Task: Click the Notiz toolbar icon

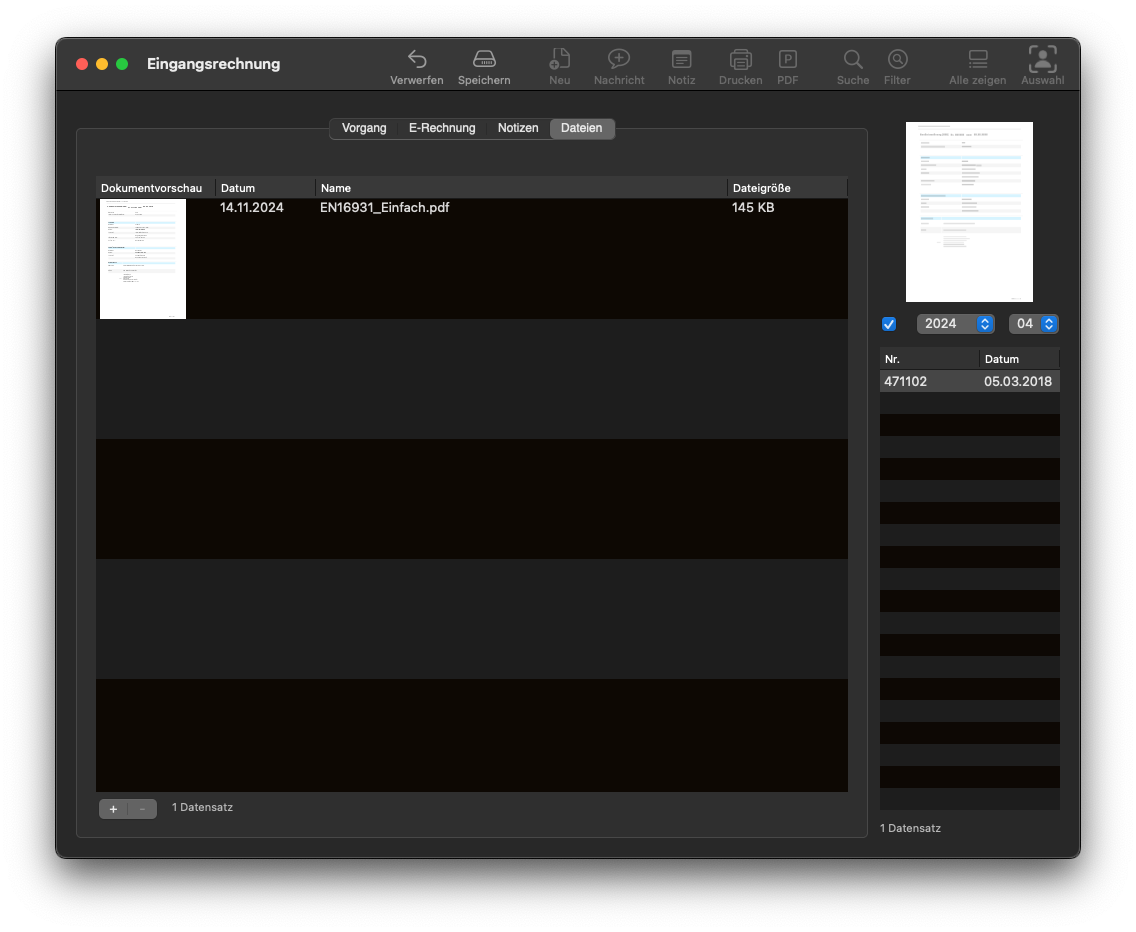Action: coord(681,59)
